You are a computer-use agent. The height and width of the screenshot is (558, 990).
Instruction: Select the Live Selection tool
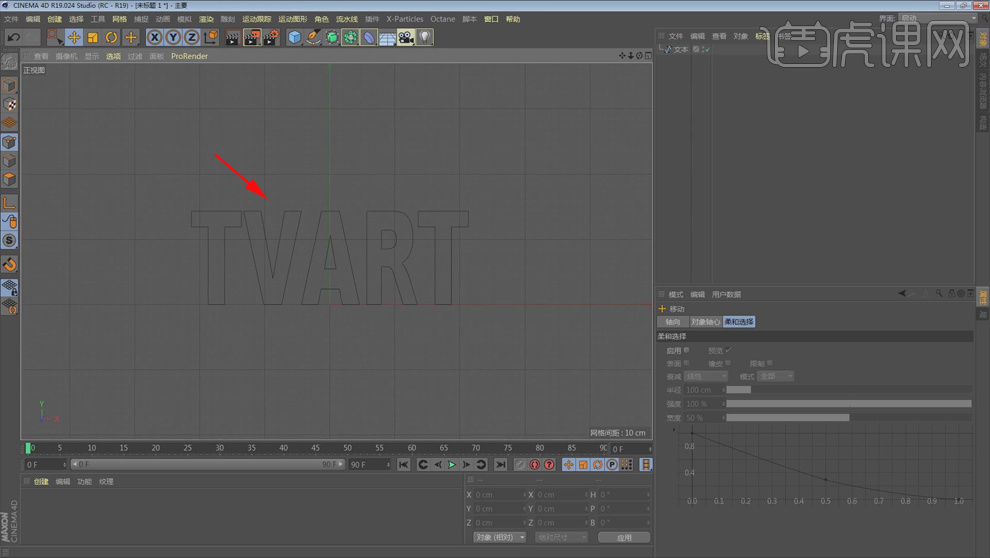coord(55,38)
